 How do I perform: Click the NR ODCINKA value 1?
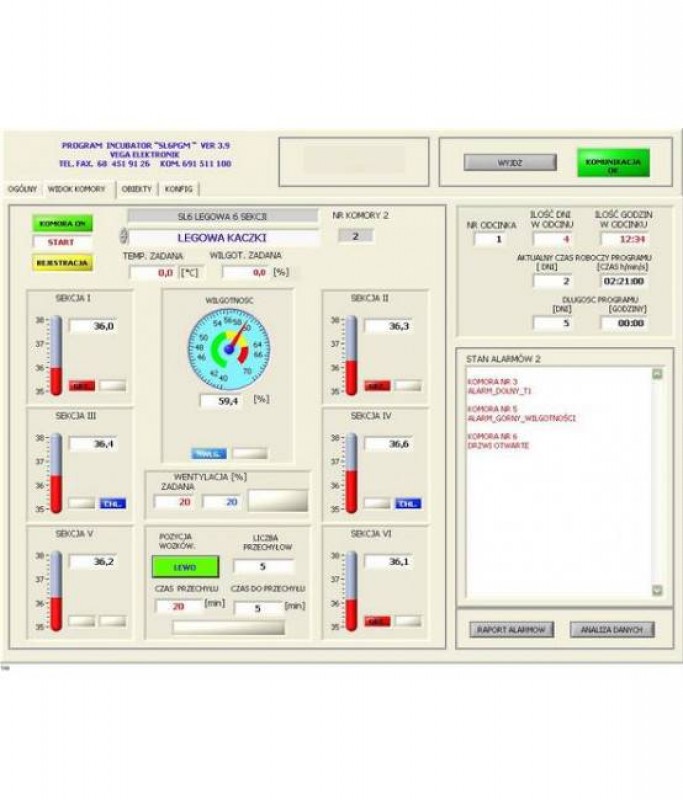point(492,239)
